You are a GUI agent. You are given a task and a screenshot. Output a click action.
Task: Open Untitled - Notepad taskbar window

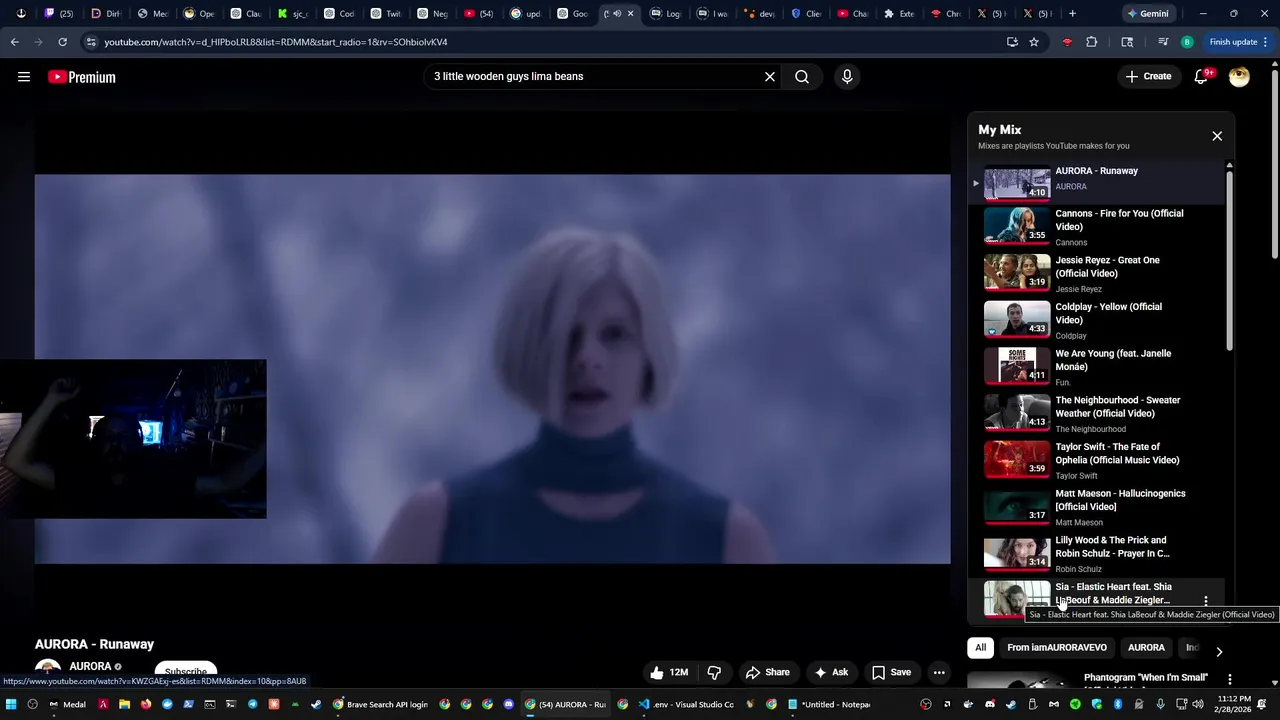tap(829, 704)
